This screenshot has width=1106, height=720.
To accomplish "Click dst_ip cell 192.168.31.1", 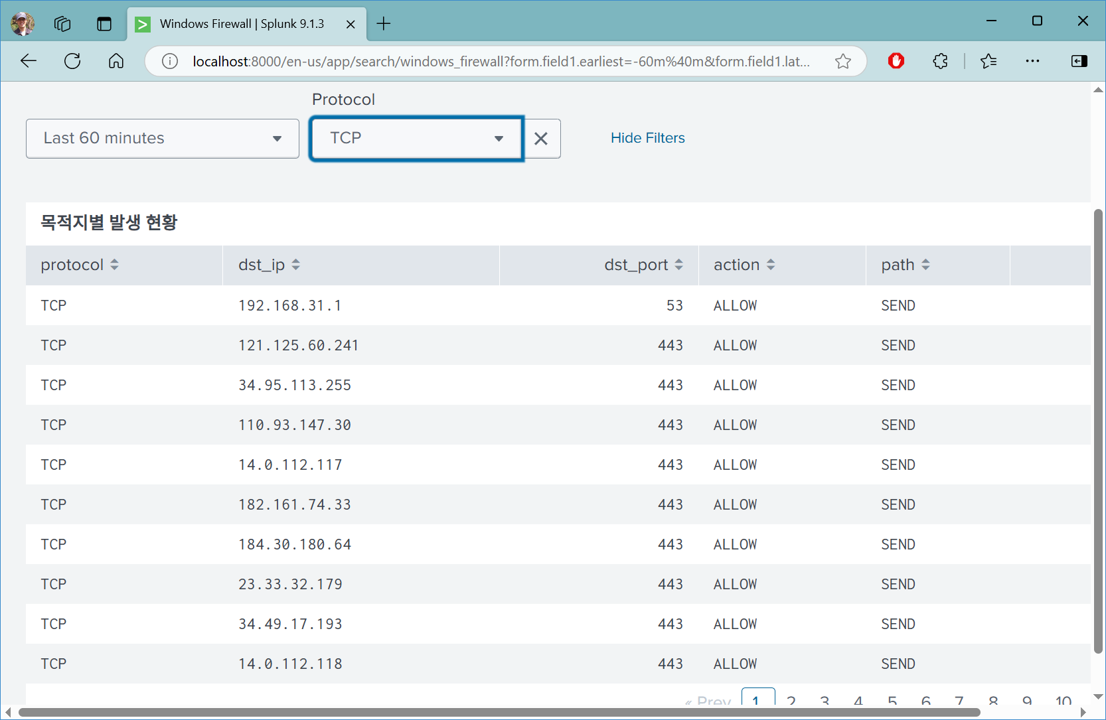I will point(290,305).
